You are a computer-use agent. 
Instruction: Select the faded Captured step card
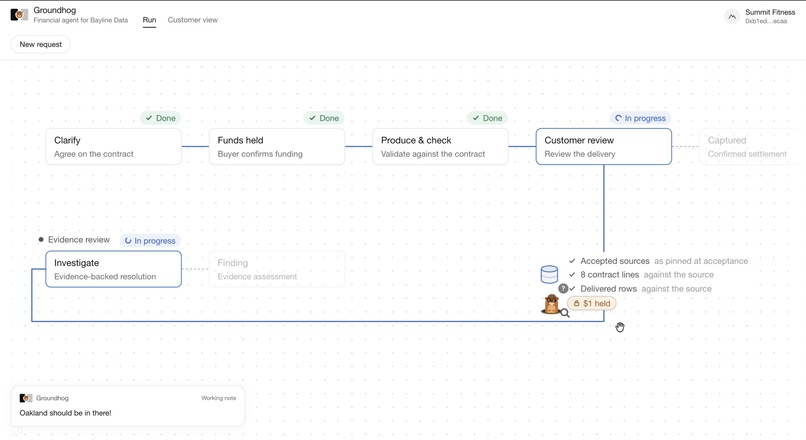tap(752, 146)
